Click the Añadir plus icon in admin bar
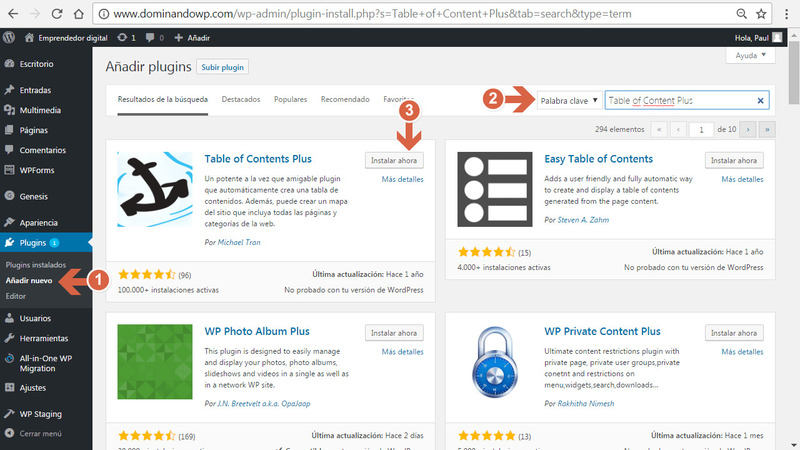The image size is (800, 450). 178,37
